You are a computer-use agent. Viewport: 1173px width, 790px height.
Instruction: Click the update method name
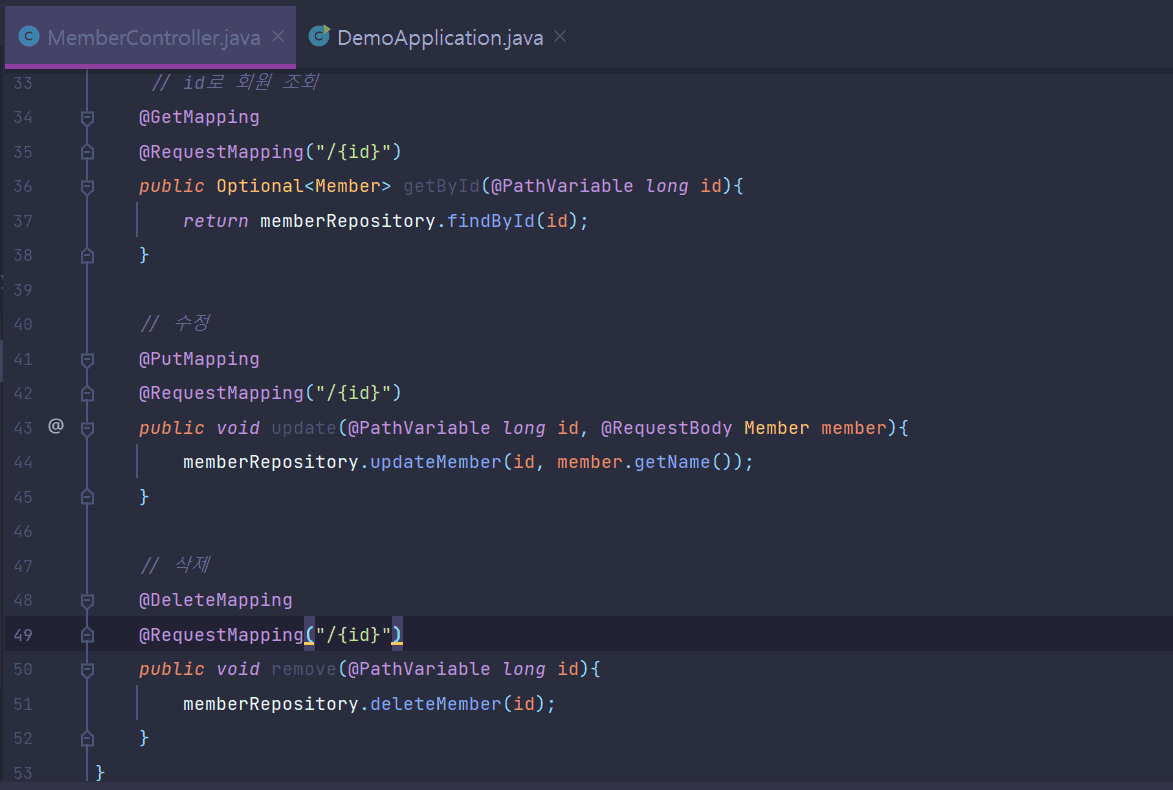tap(304, 428)
